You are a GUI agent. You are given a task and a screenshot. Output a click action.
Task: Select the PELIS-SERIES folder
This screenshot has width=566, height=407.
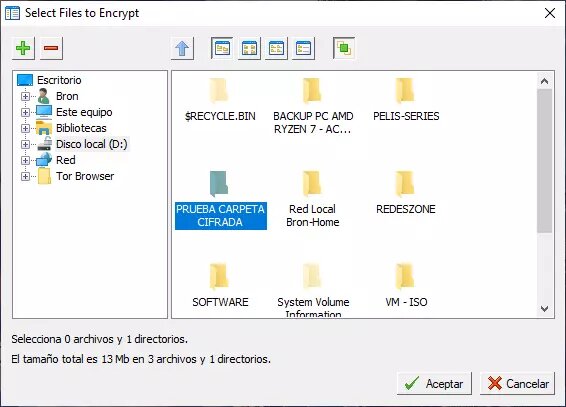[x=406, y=101]
